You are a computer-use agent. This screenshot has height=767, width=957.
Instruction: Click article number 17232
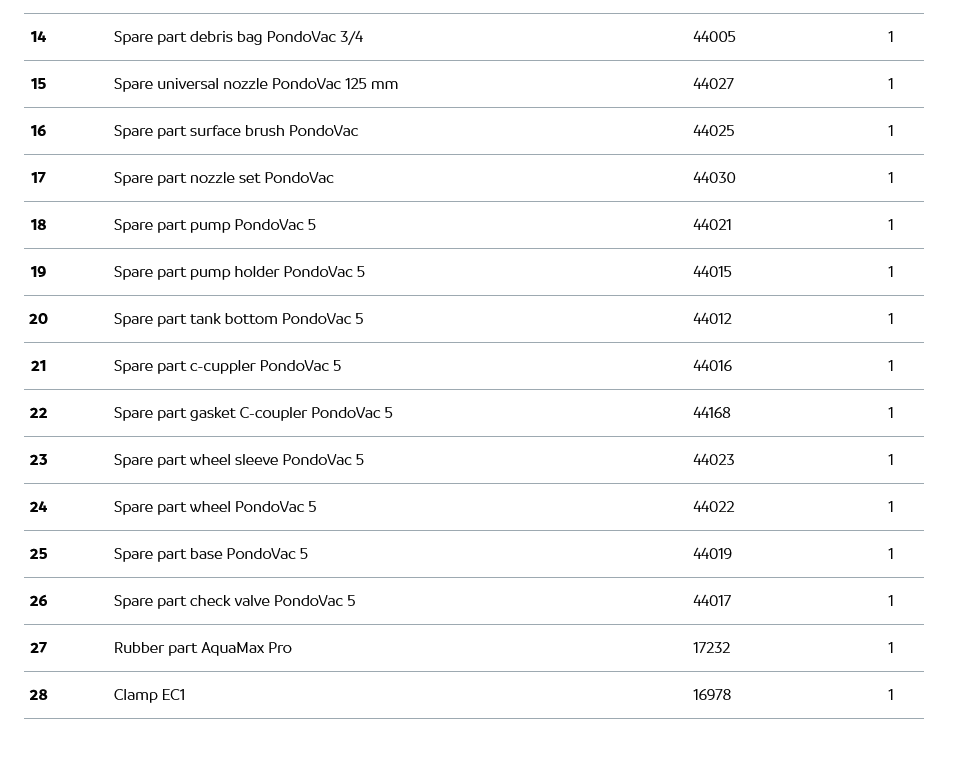(711, 648)
